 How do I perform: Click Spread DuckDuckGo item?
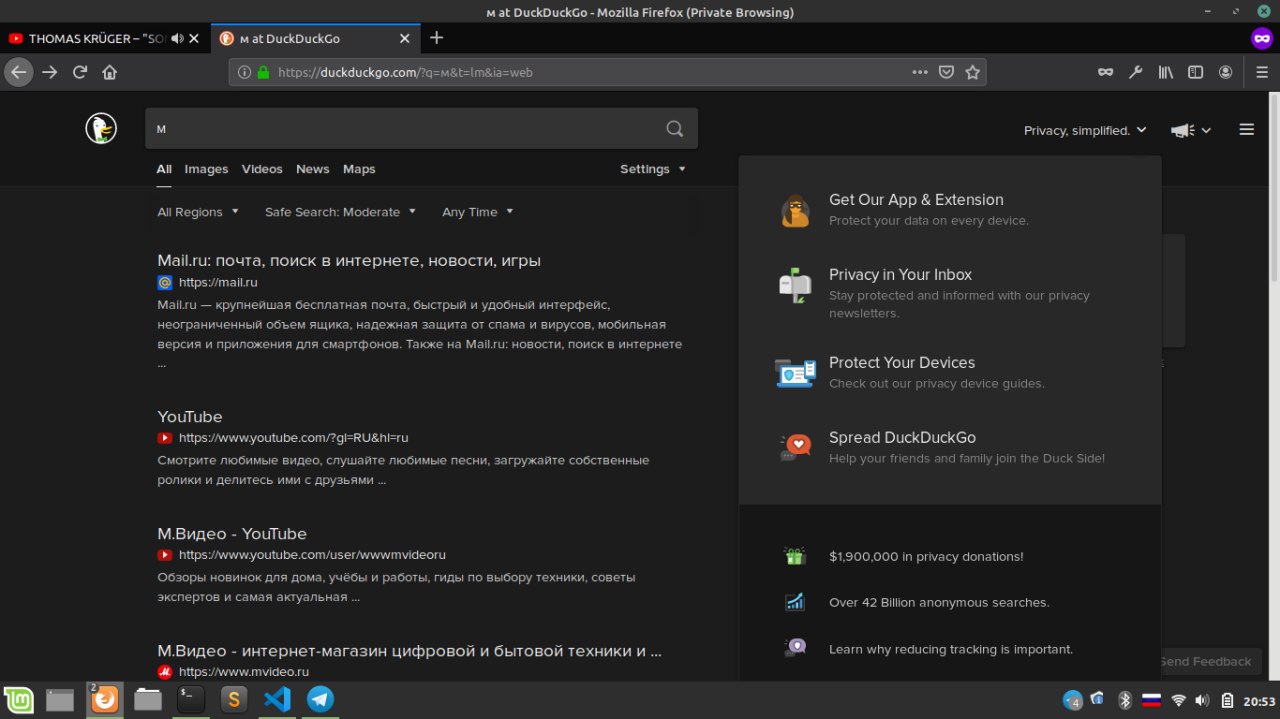[902, 438]
